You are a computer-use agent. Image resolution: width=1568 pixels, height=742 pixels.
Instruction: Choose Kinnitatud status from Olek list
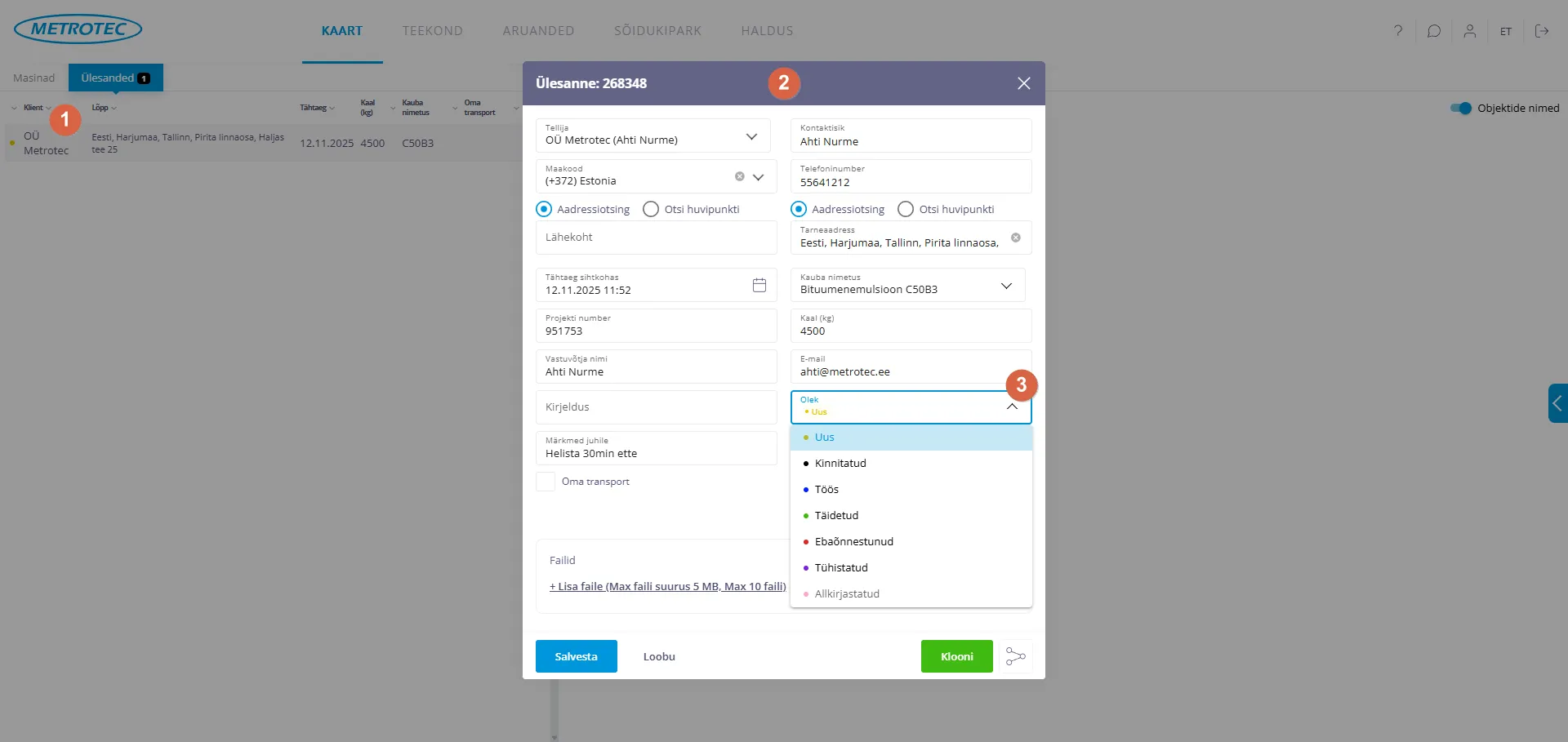pyautogui.click(x=840, y=463)
